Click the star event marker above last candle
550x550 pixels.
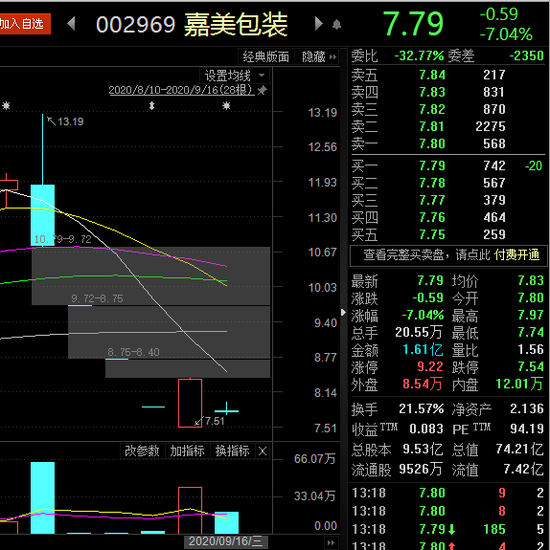click(x=226, y=106)
